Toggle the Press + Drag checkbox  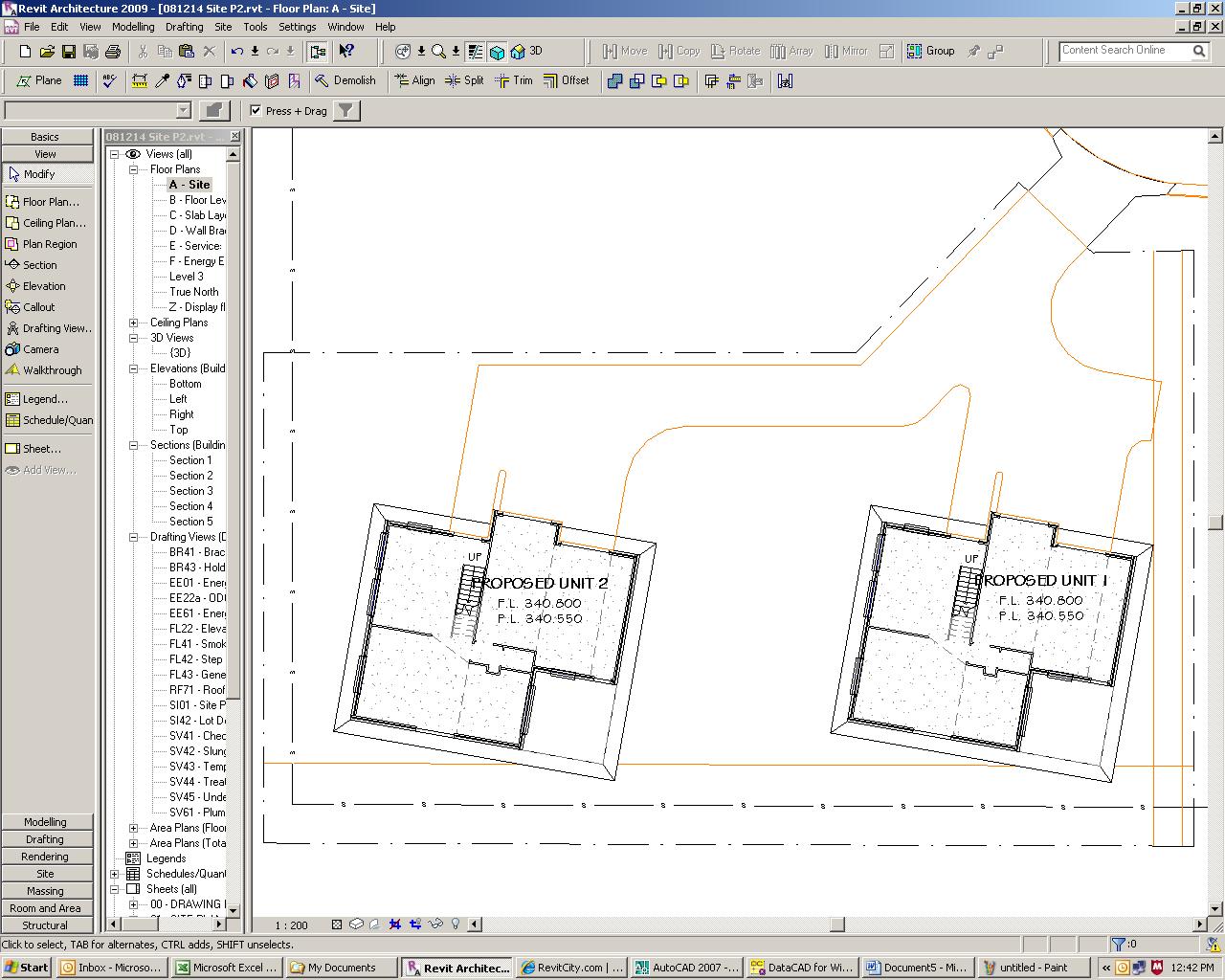(x=256, y=111)
